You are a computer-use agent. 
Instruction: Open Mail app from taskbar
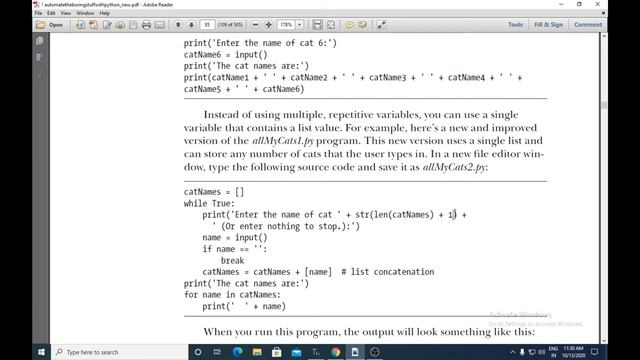(296, 352)
